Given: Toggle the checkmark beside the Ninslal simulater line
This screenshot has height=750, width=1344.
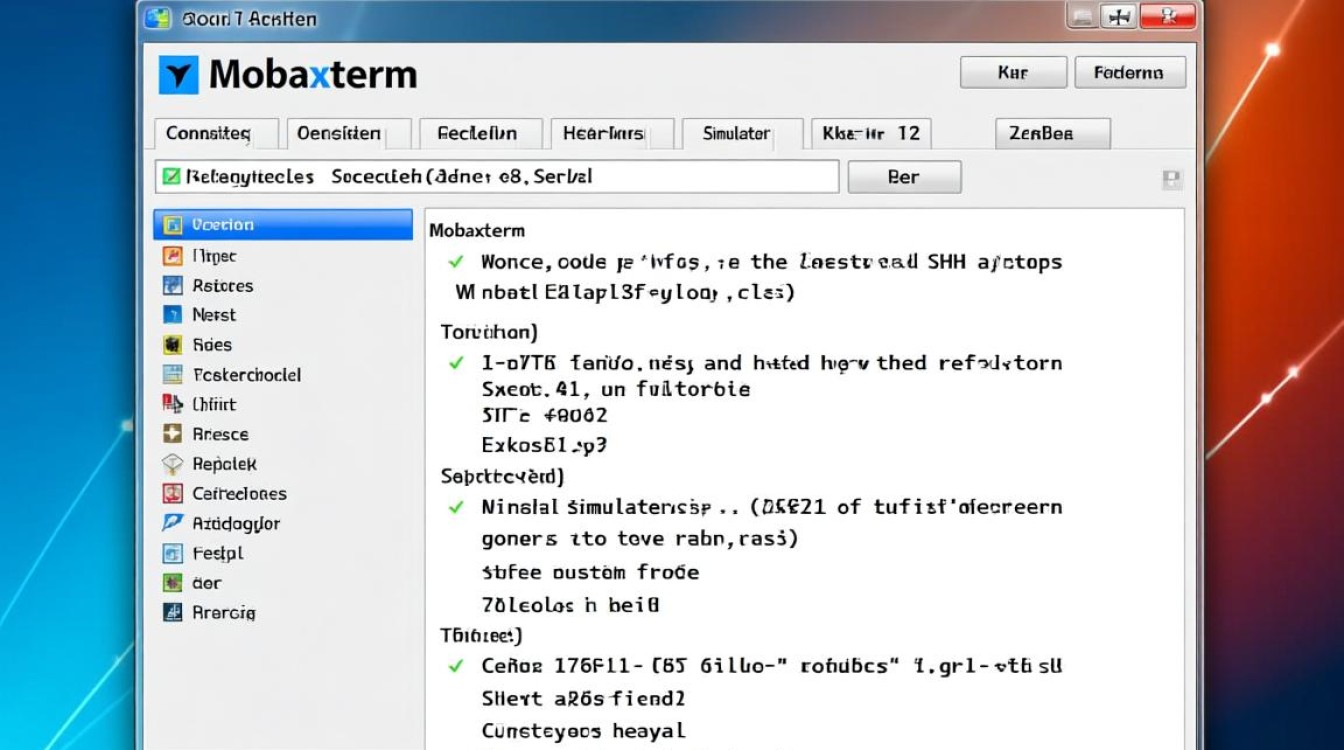Looking at the screenshot, I should [x=456, y=507].
